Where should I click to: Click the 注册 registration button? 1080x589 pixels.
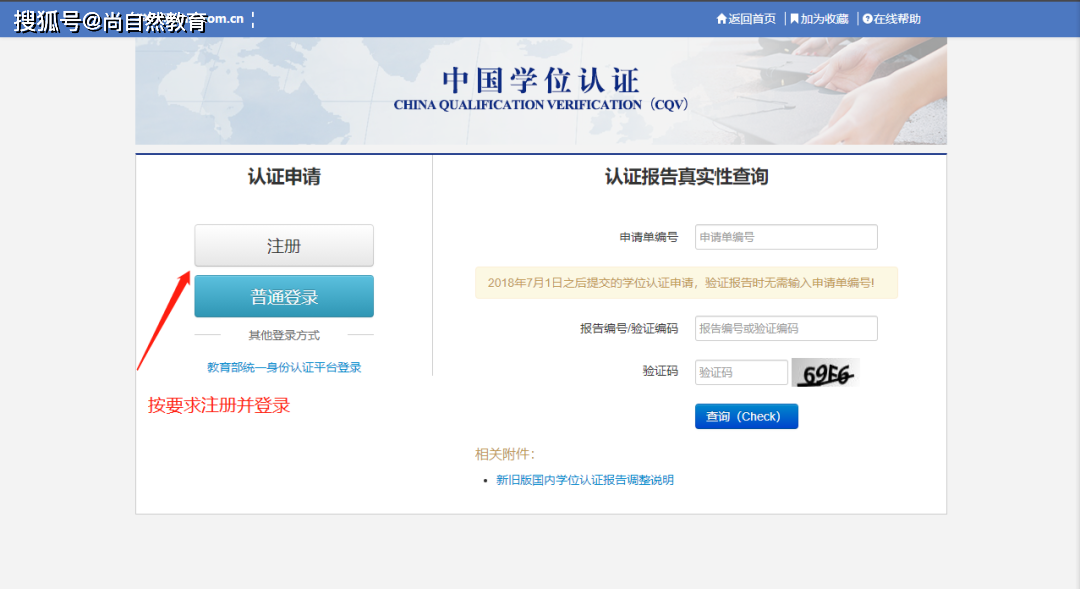pos(283,245)
